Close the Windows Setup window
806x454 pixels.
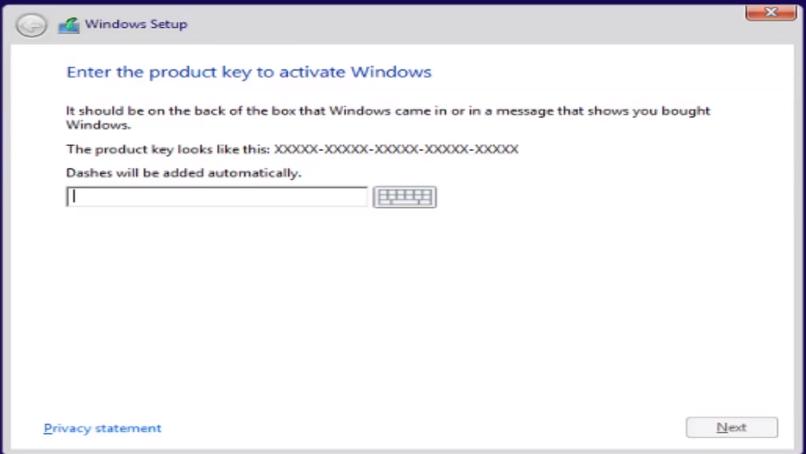coord(771,12)
